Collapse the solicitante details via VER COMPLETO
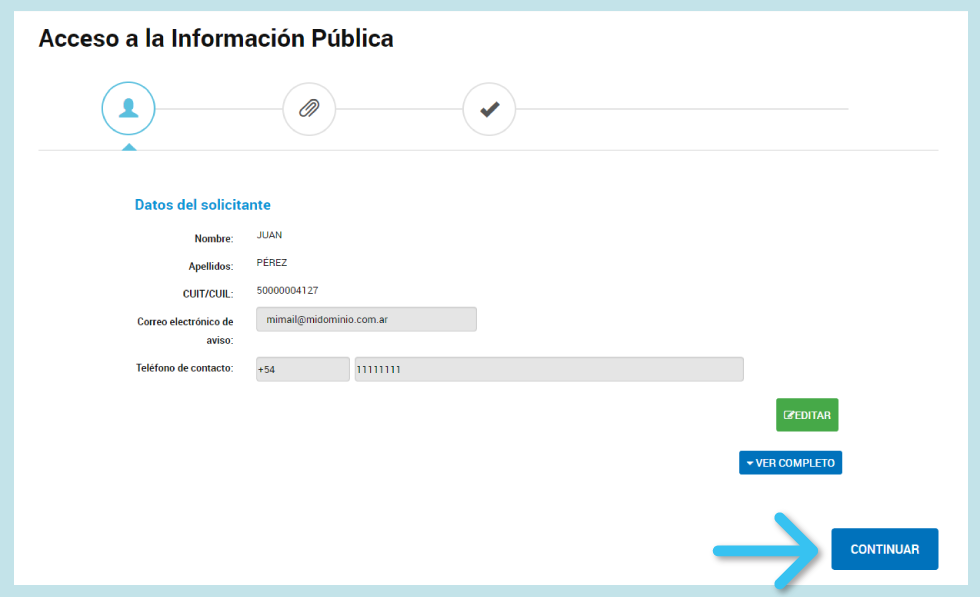 [790, 462]
